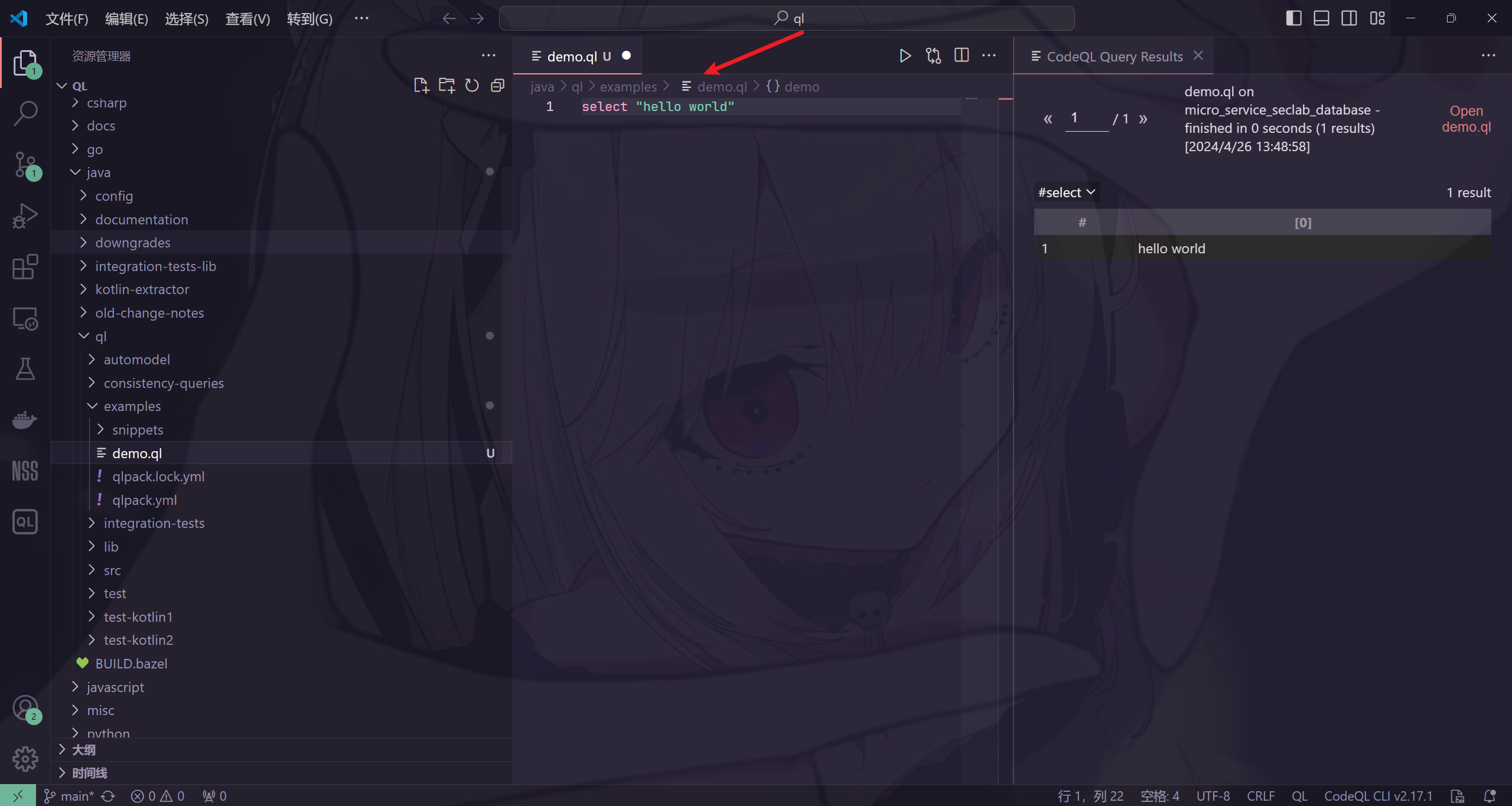1512x806 pixels.
Task: Open the Manage settings gear
Action: [x=25, y=759]
